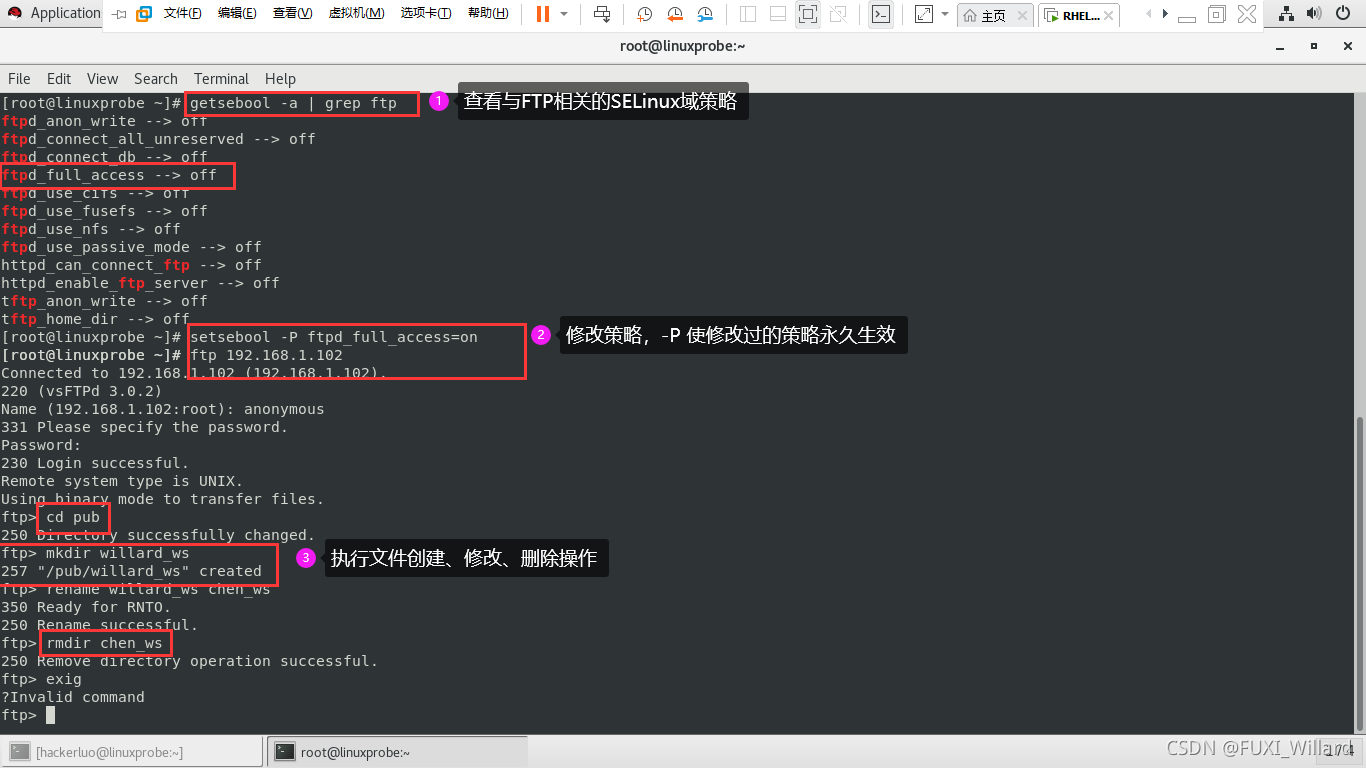
Task: Toggle the thumbnail bar view
Action: (x=778, y=14)
